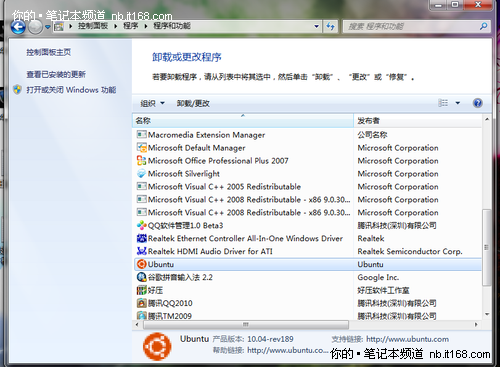The width and height of the screenshot is (500, 367).
Task: Open the 组织 dropdown menu
Action: pyautogui.click(x=152, y=103)
